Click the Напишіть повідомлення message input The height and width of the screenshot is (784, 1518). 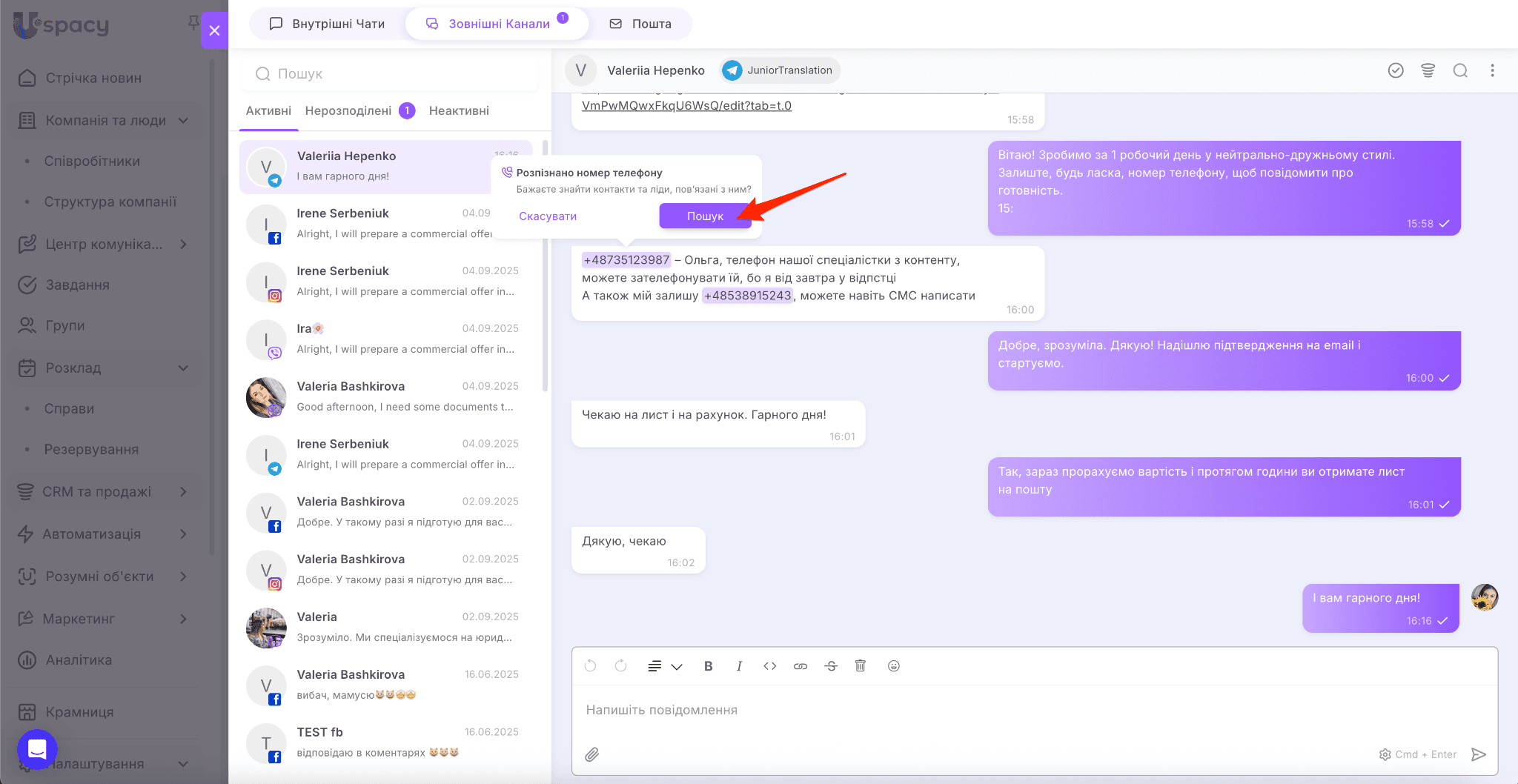coord(1034,710)
